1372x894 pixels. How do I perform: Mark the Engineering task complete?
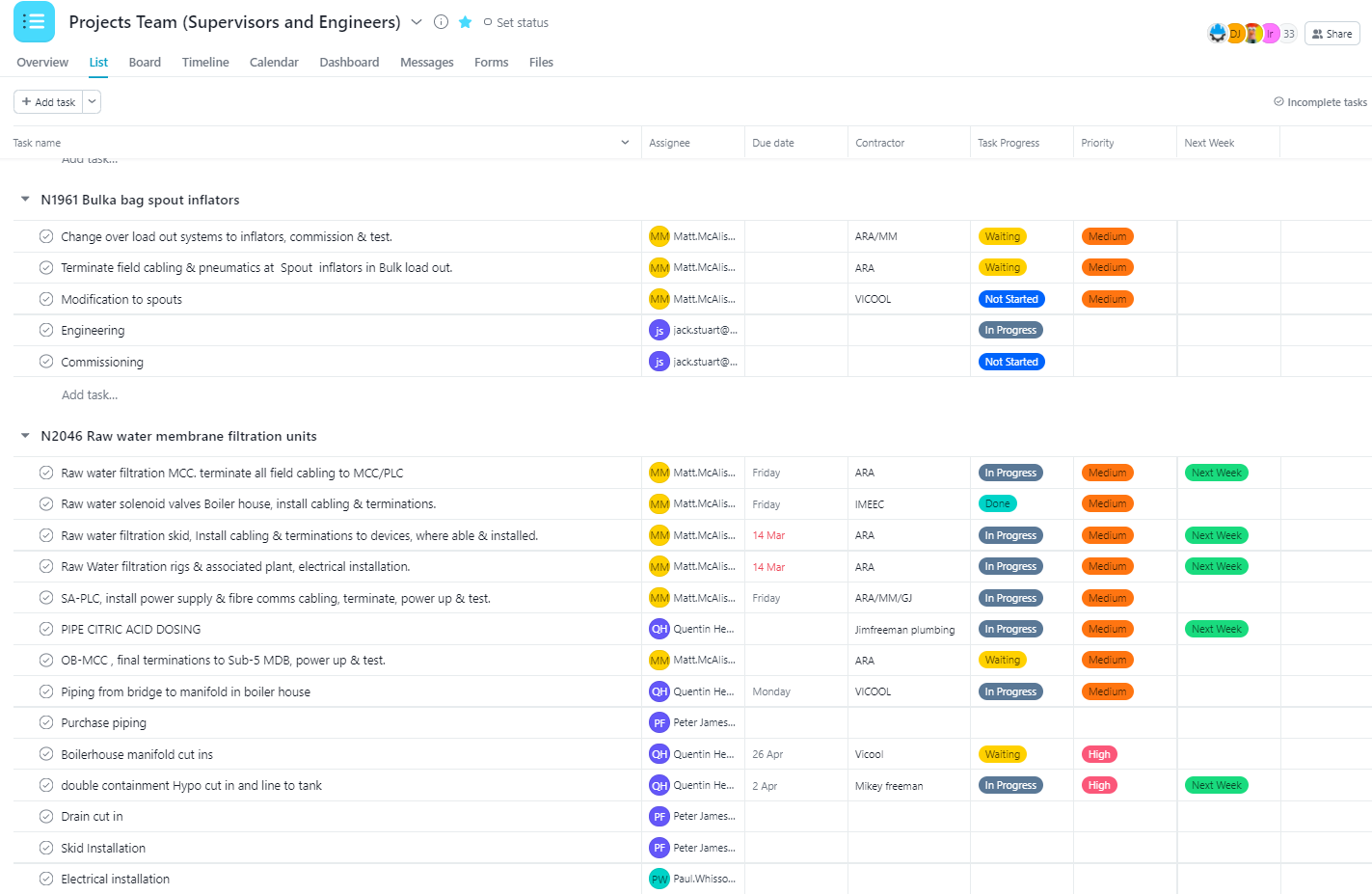pyautogui.click(x=45, y=329)
